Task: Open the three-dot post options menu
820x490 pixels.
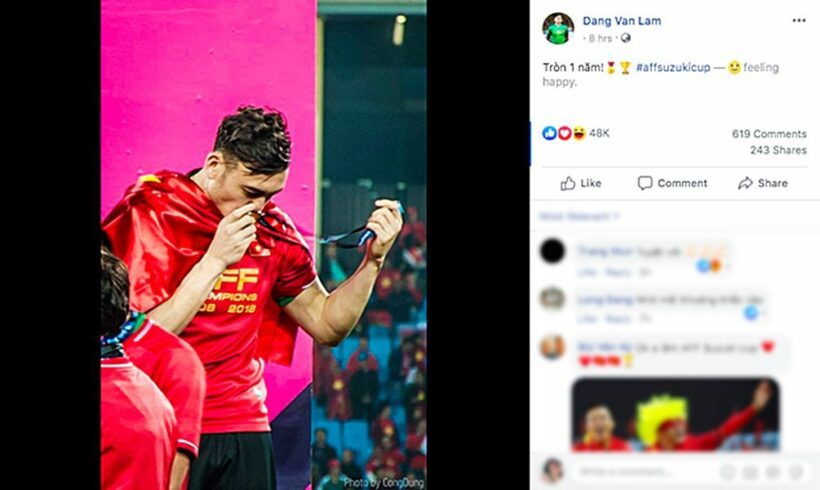Action: (799, 20)
